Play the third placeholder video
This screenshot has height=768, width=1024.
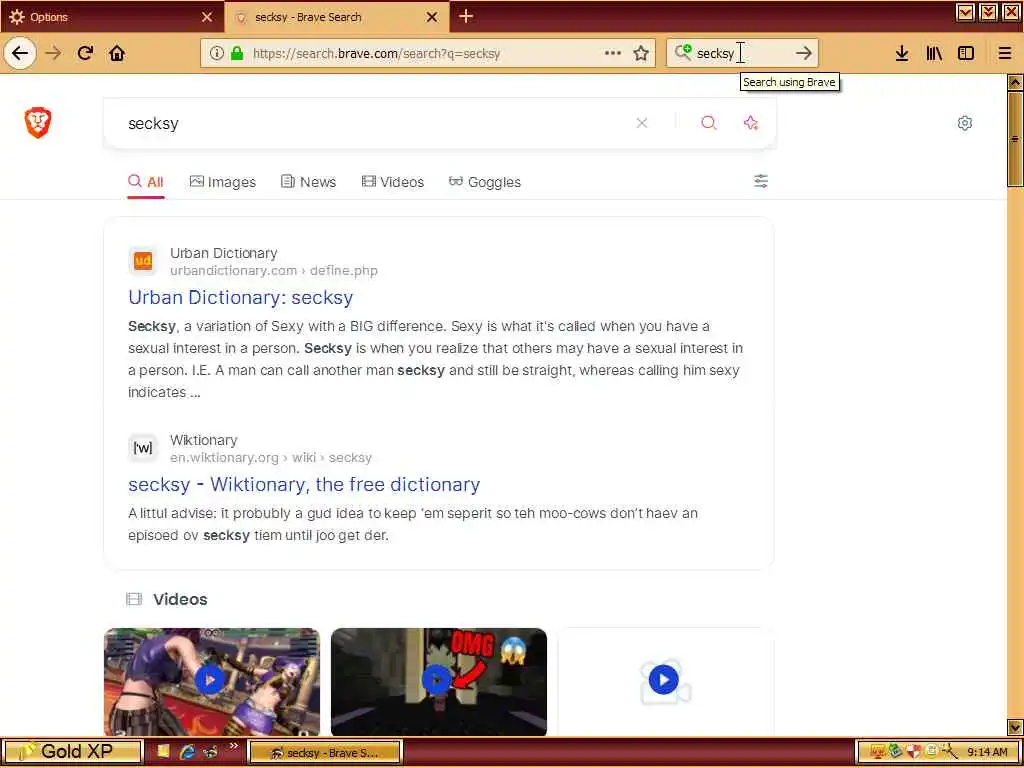[665, 681]
